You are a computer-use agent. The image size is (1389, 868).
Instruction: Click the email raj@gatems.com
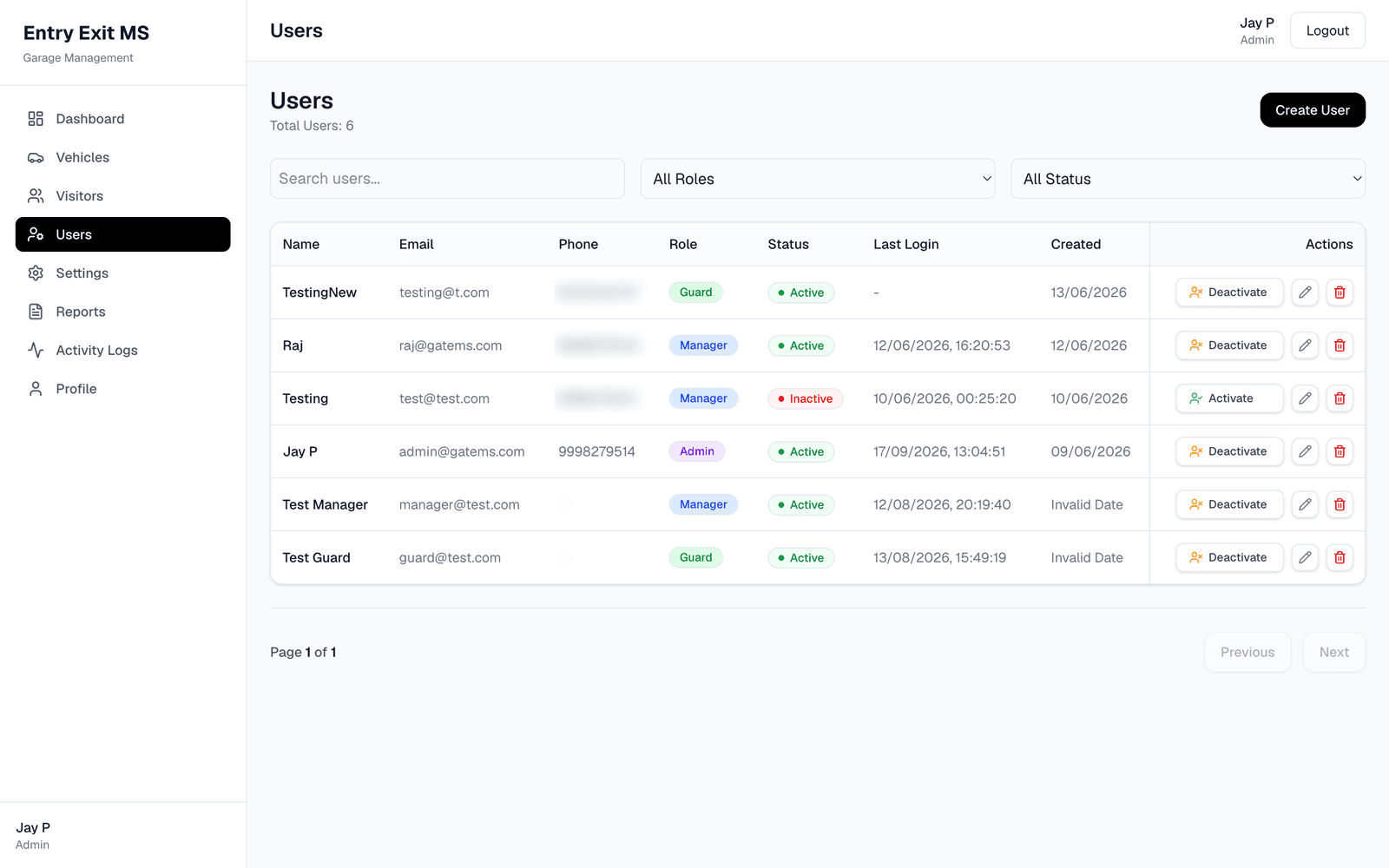451,345
